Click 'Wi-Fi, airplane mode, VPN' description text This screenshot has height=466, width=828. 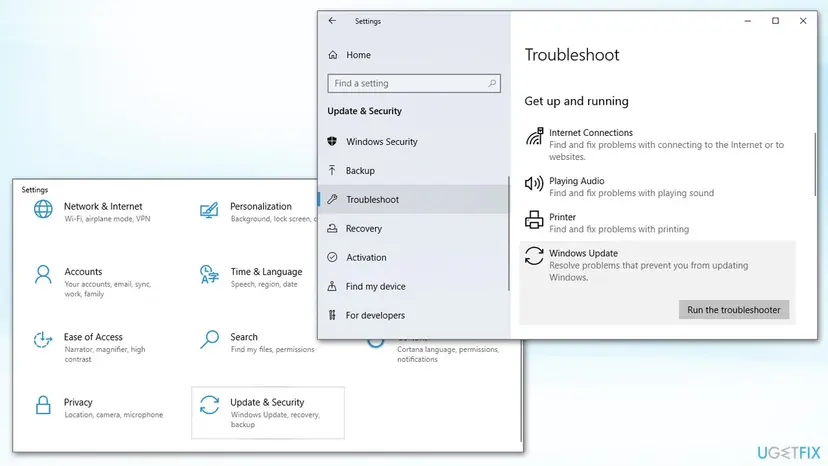pyautogui.click(x=107, y=219)
